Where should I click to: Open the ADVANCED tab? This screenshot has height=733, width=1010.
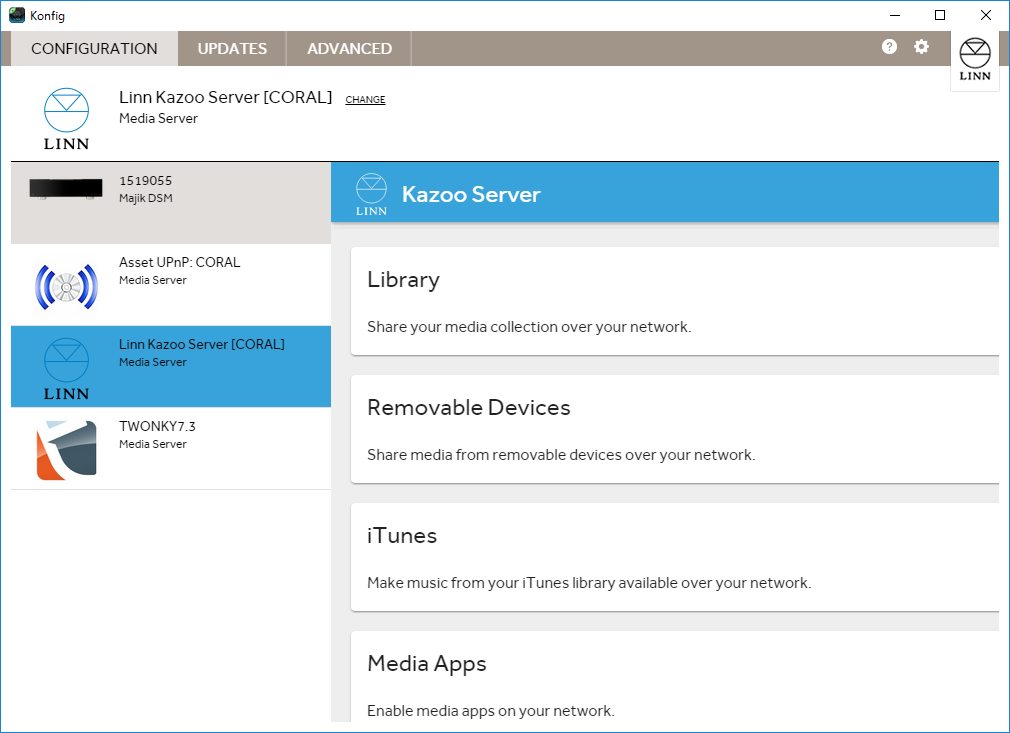(x=349, y=48)
